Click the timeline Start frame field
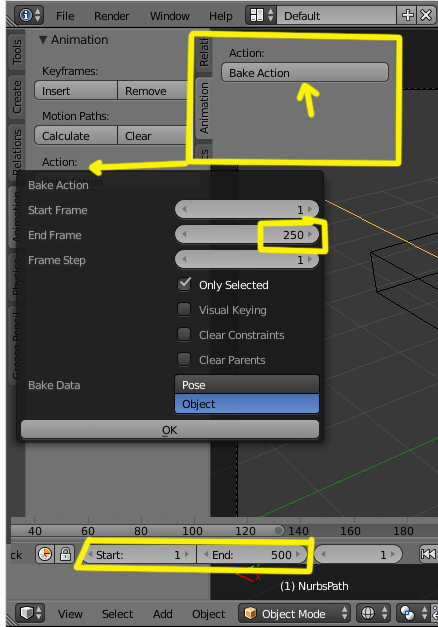The width and height of the screenshot is (438, 627). [x=140, y=554]
